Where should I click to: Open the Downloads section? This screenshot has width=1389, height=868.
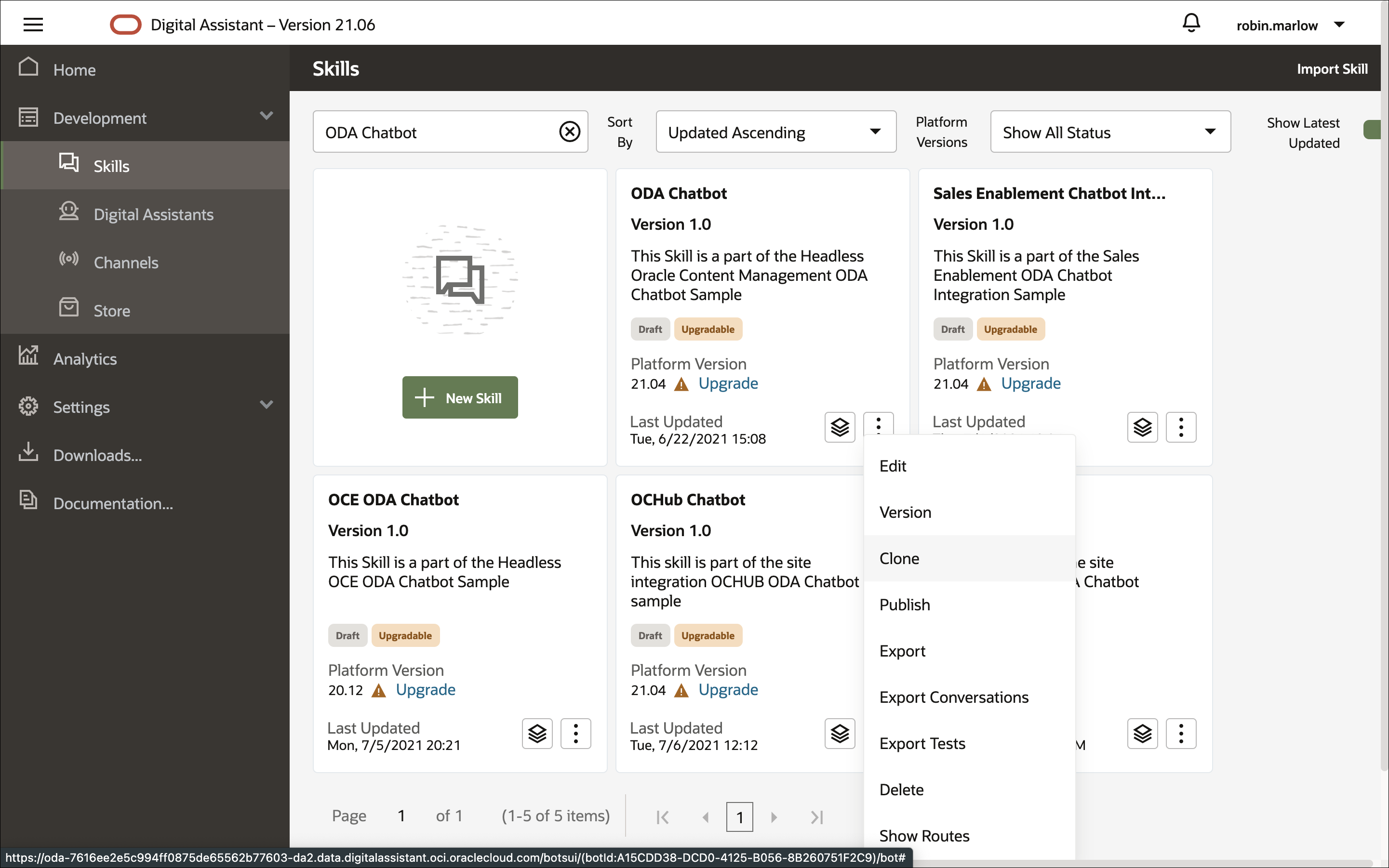98,455
